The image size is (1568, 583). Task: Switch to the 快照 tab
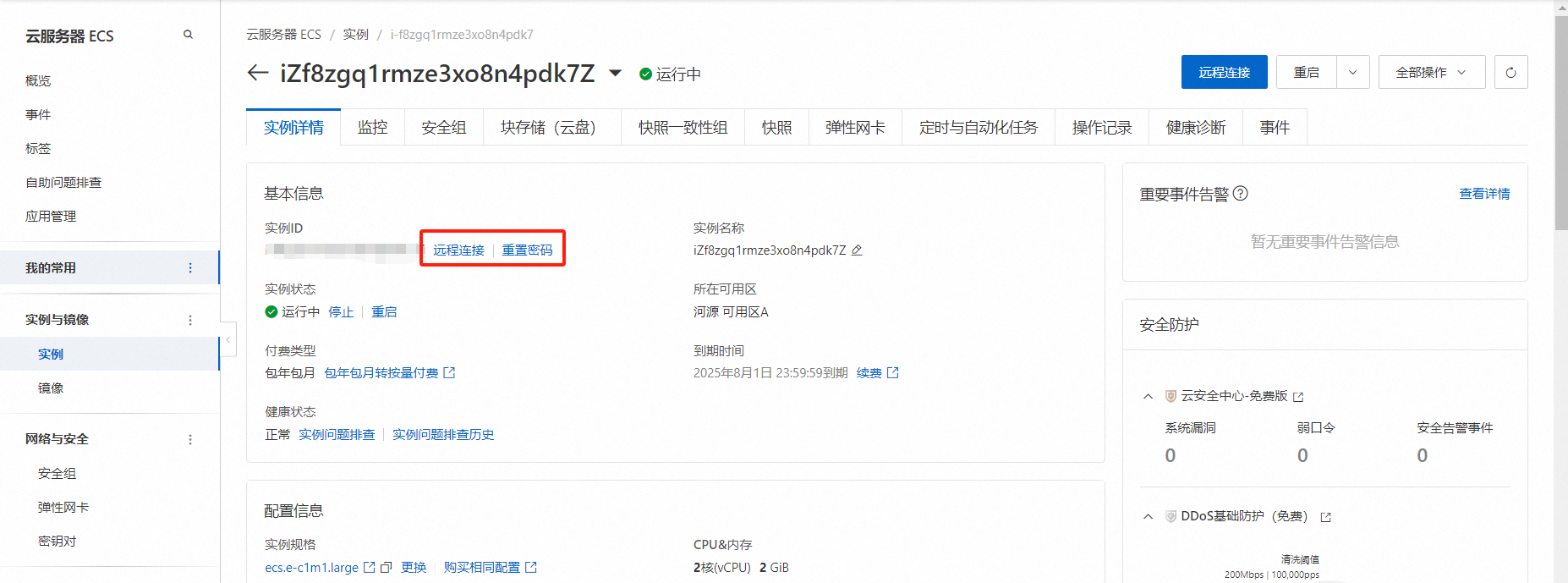tap(776, 127)
